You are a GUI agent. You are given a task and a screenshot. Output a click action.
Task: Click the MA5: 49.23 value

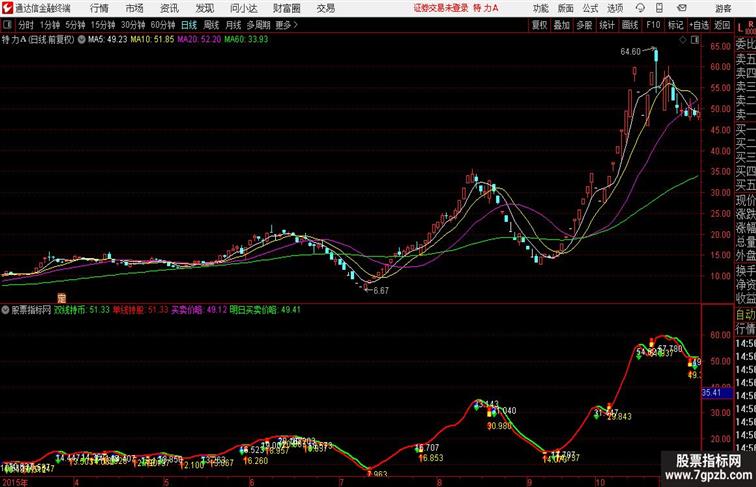(107, 40)
